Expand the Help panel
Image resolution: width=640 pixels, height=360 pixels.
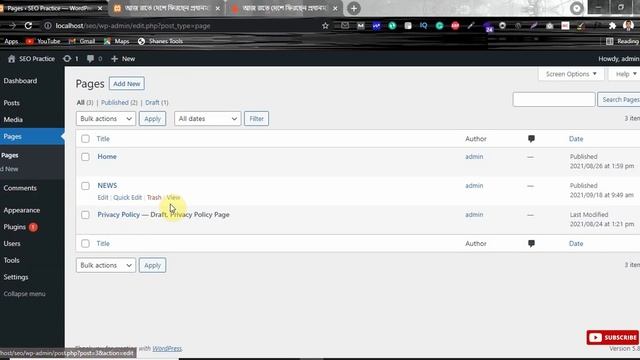click(625, 74)
